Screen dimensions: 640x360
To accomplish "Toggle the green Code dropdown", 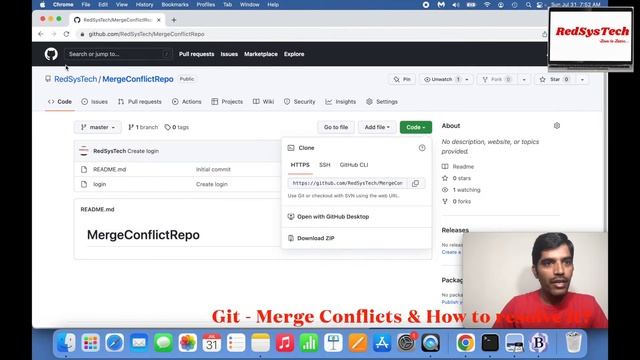I will [x=416, y=127].
